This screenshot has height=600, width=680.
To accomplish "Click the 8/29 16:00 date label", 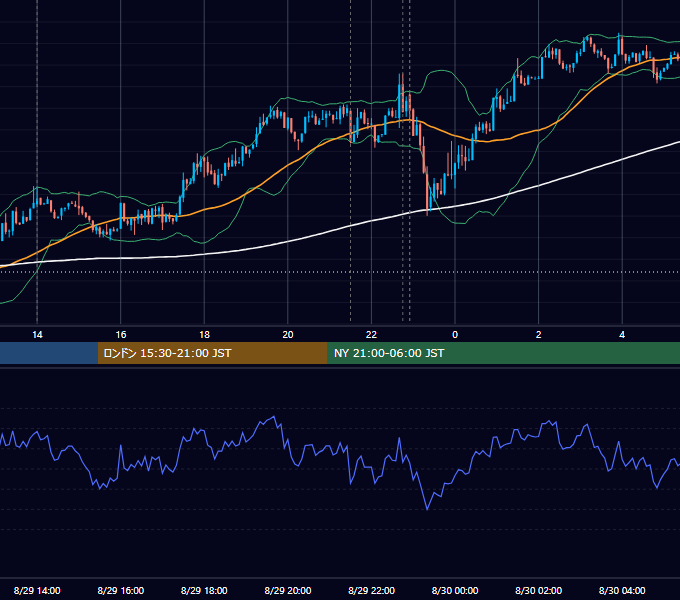I will pos(121,590).
